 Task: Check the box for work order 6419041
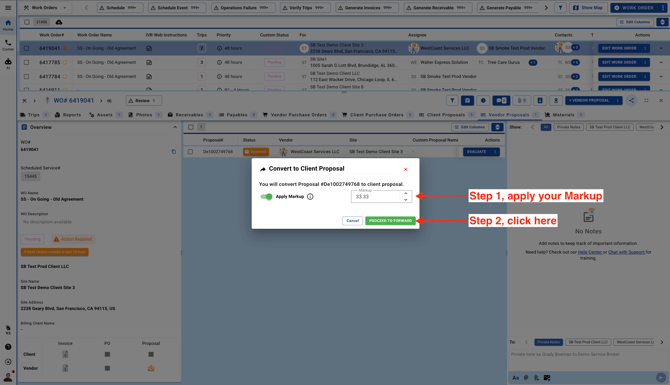tap(26, 48)
